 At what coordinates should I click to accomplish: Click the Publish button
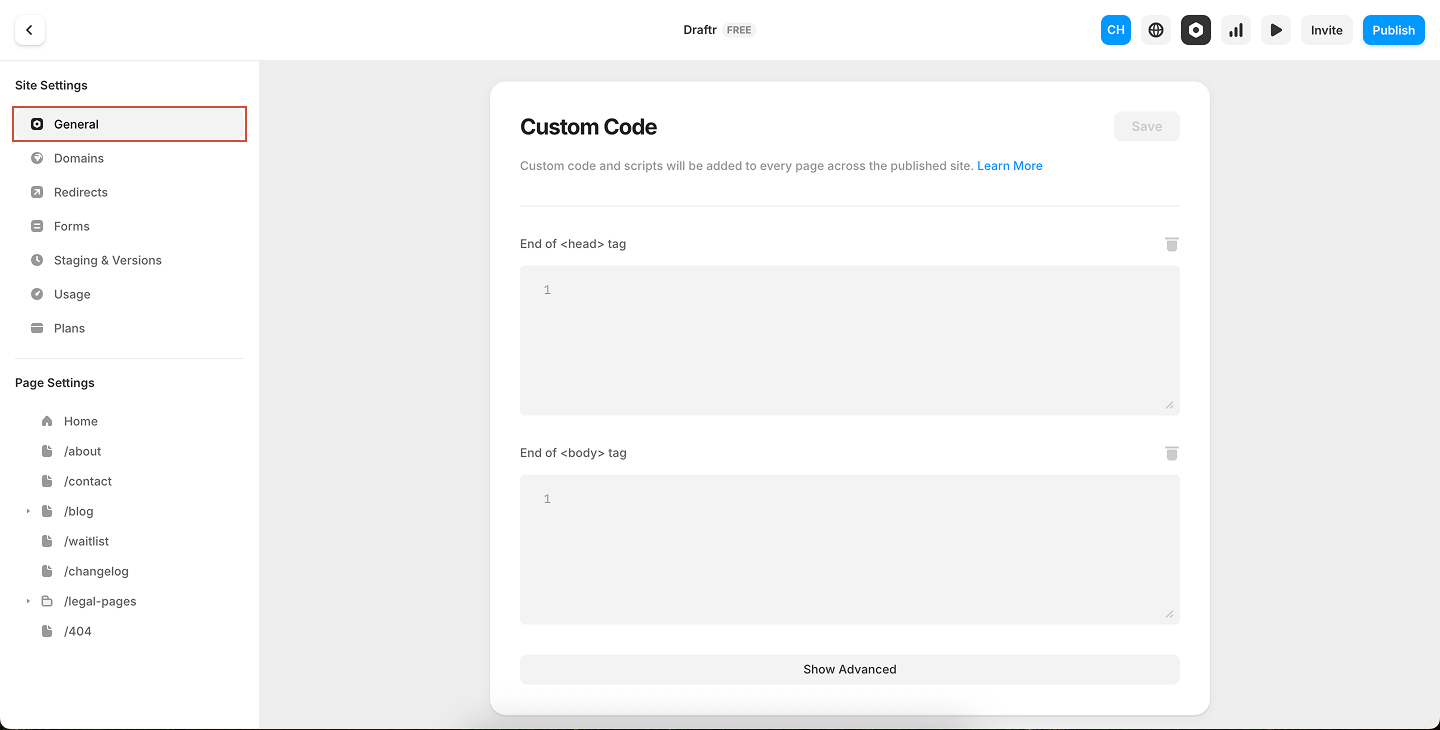(x=1394, y=30)
